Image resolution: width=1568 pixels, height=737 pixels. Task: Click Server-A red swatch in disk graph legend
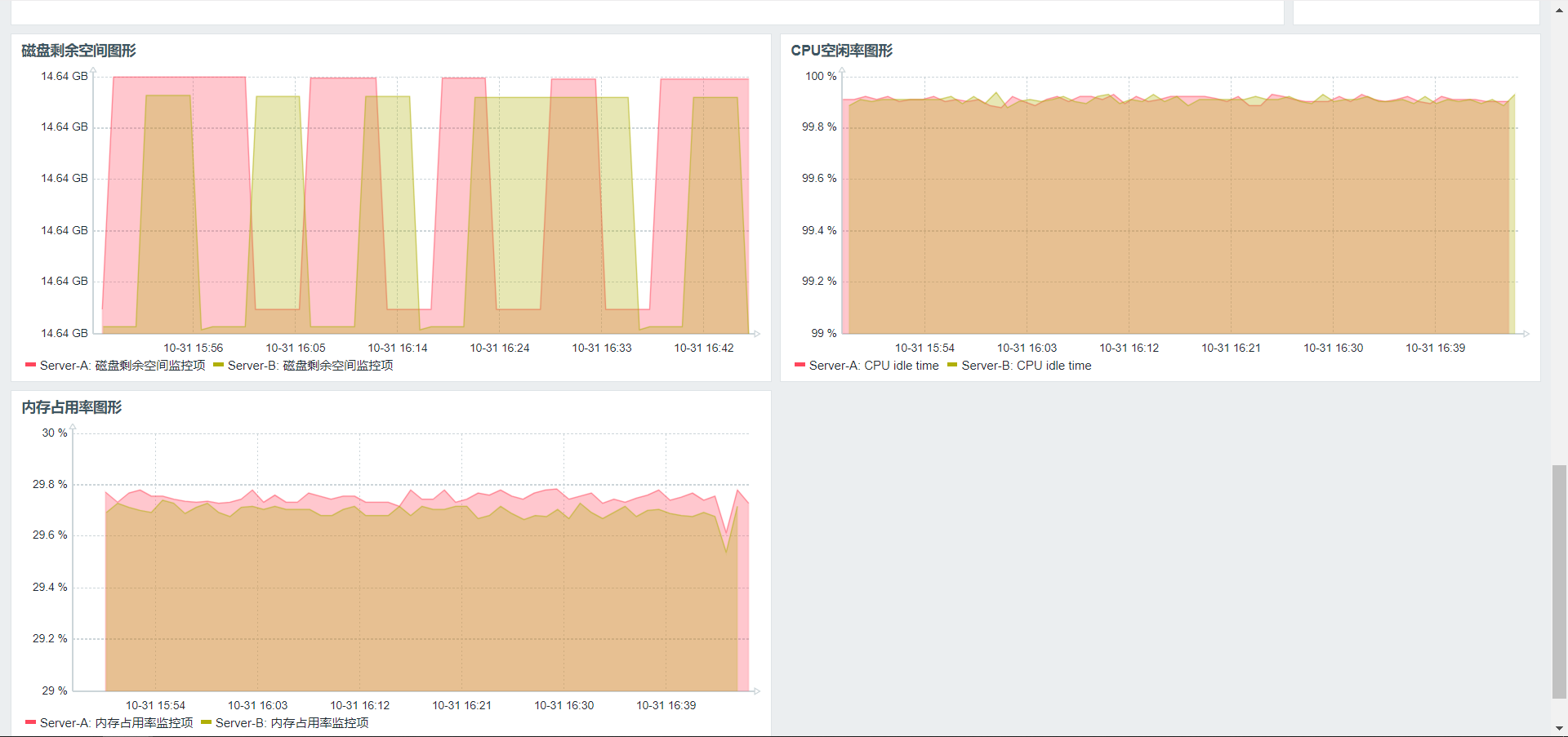(x=30, y=365)
